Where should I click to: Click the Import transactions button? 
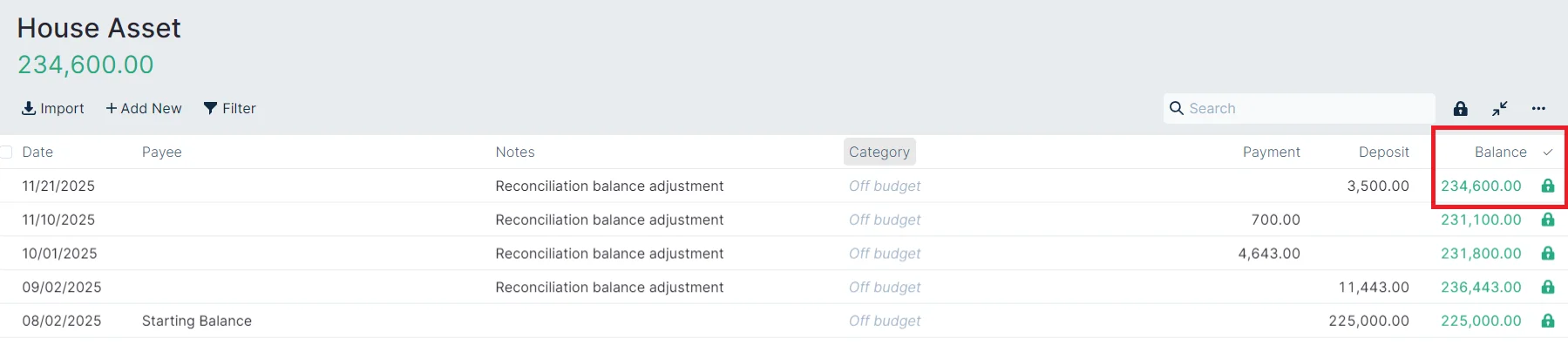tap(53, 108)
